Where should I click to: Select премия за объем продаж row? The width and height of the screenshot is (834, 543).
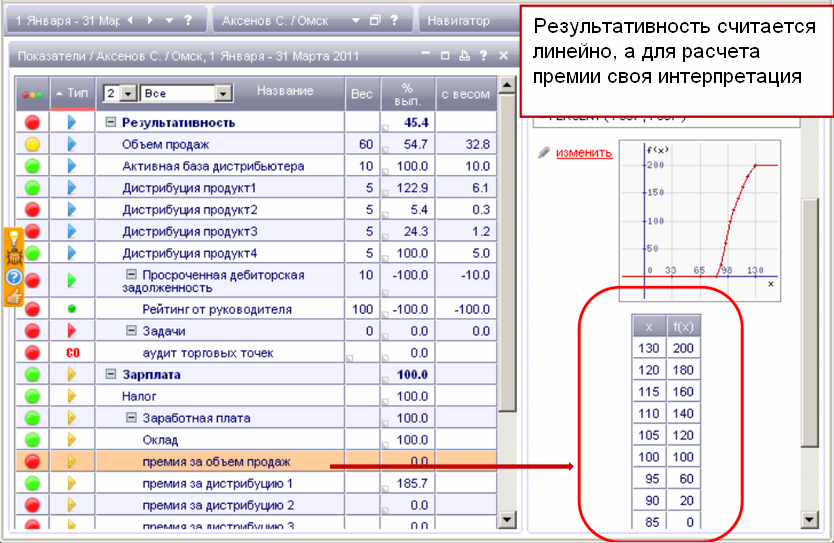click(x=256, y=462)
